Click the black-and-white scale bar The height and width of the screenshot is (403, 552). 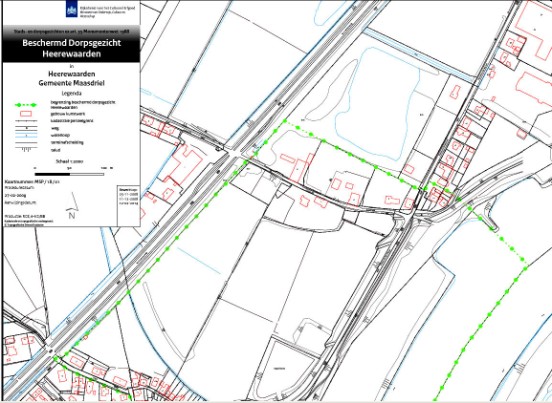pyautogui.click(x=69, y=174)
